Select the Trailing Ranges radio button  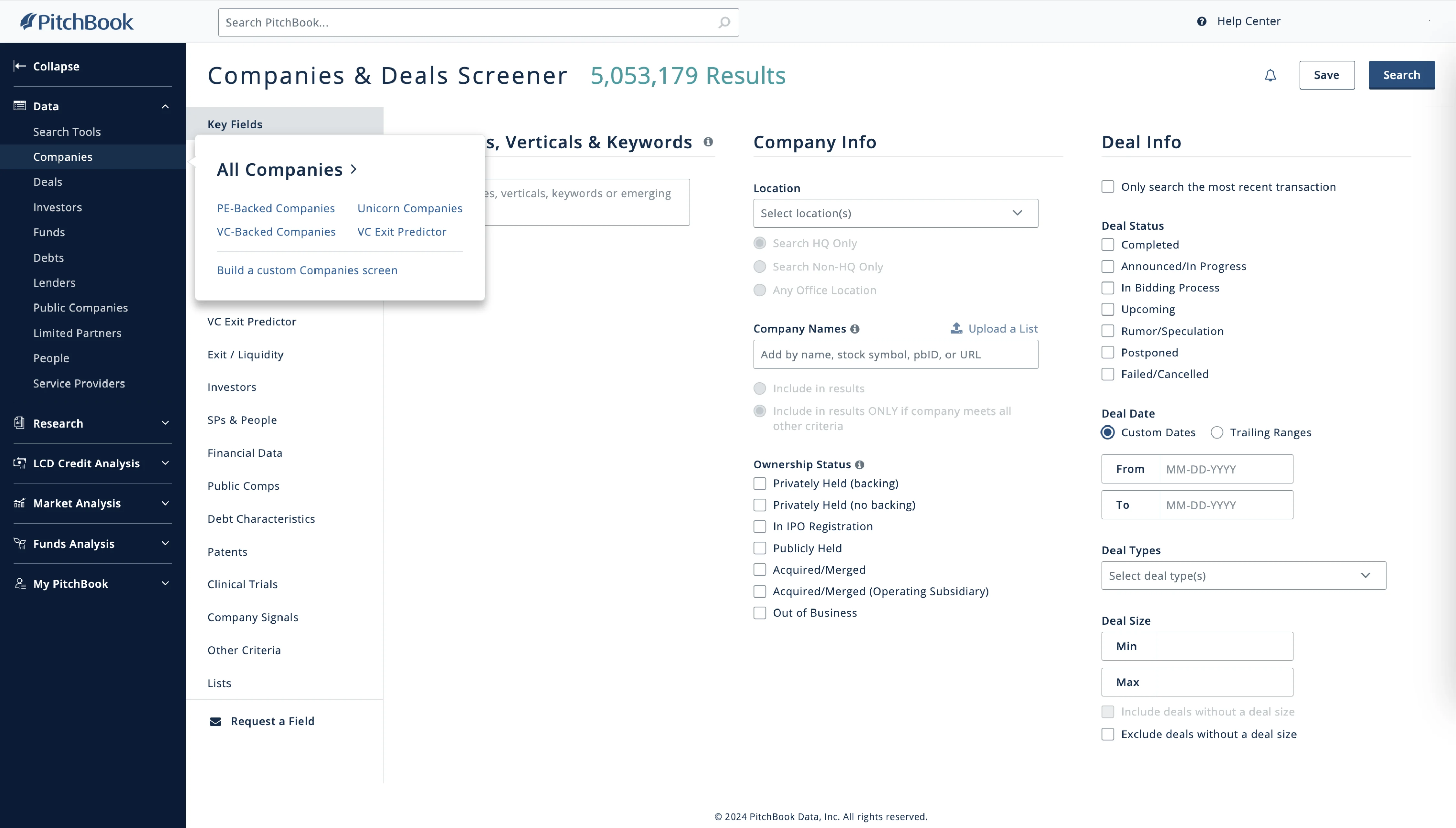pyautogui.click(x=1217, y=432)
